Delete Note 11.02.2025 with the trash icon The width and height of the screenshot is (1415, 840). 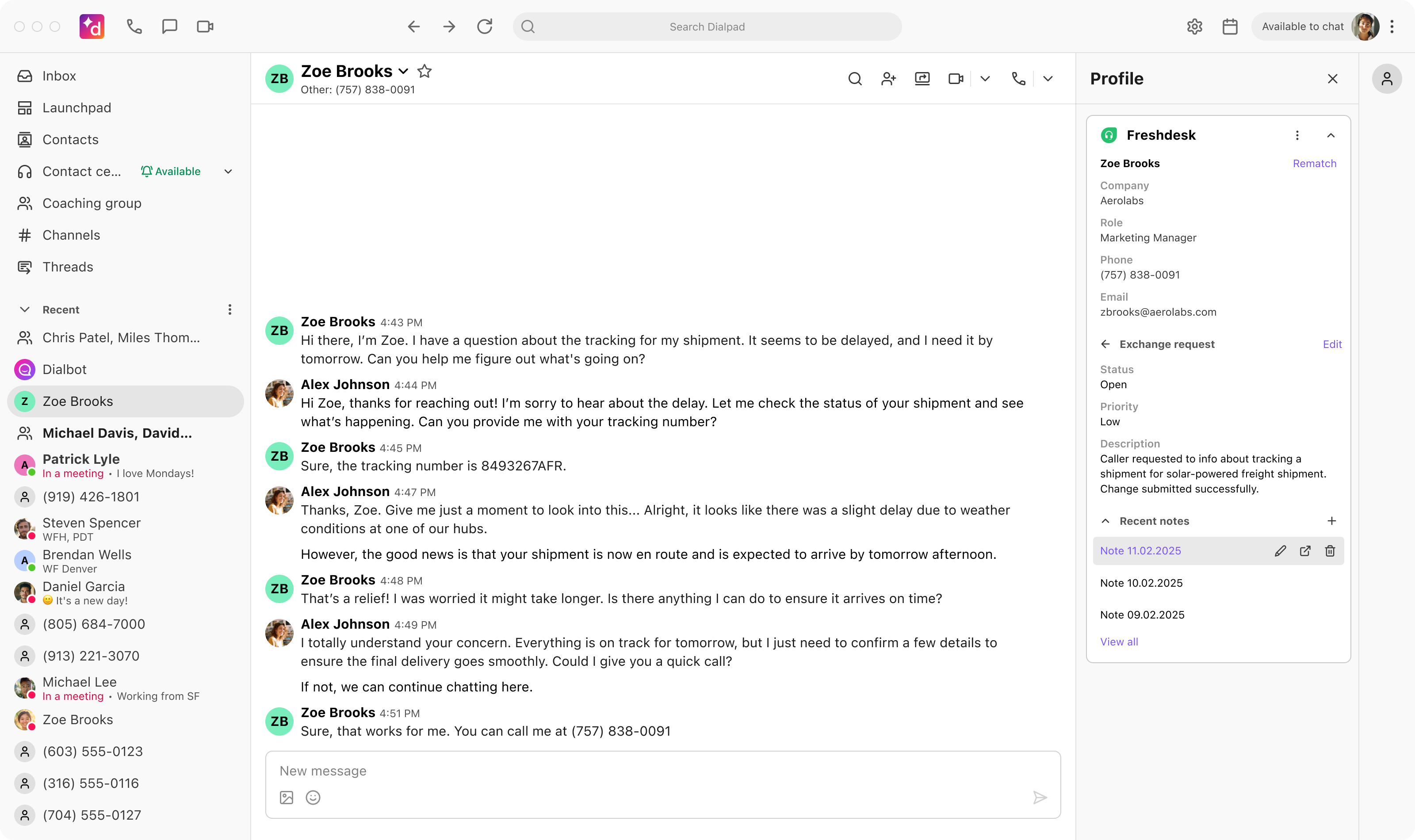(1330, 550)
